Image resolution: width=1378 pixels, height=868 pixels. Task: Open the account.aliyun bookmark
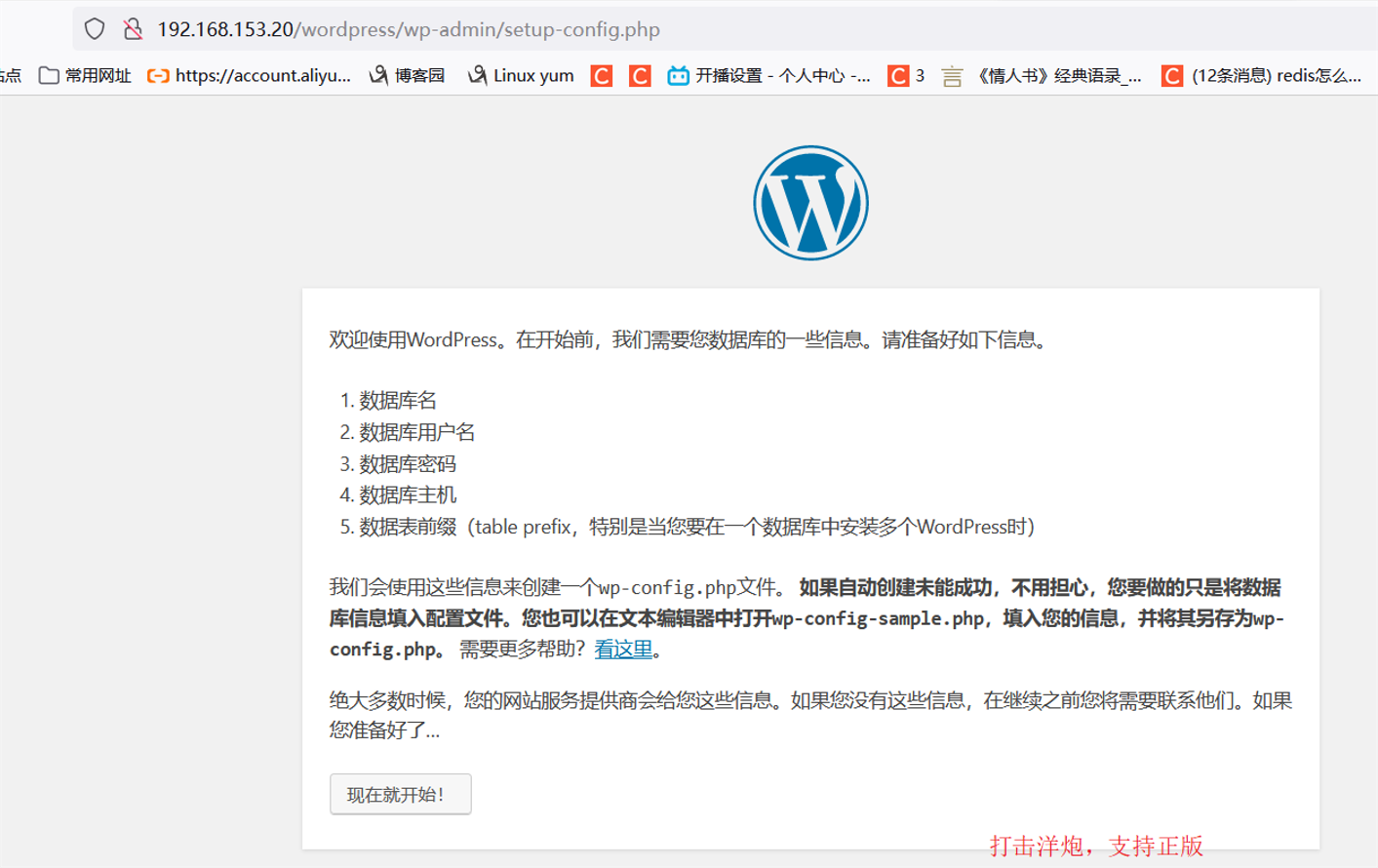coord(250,75)
